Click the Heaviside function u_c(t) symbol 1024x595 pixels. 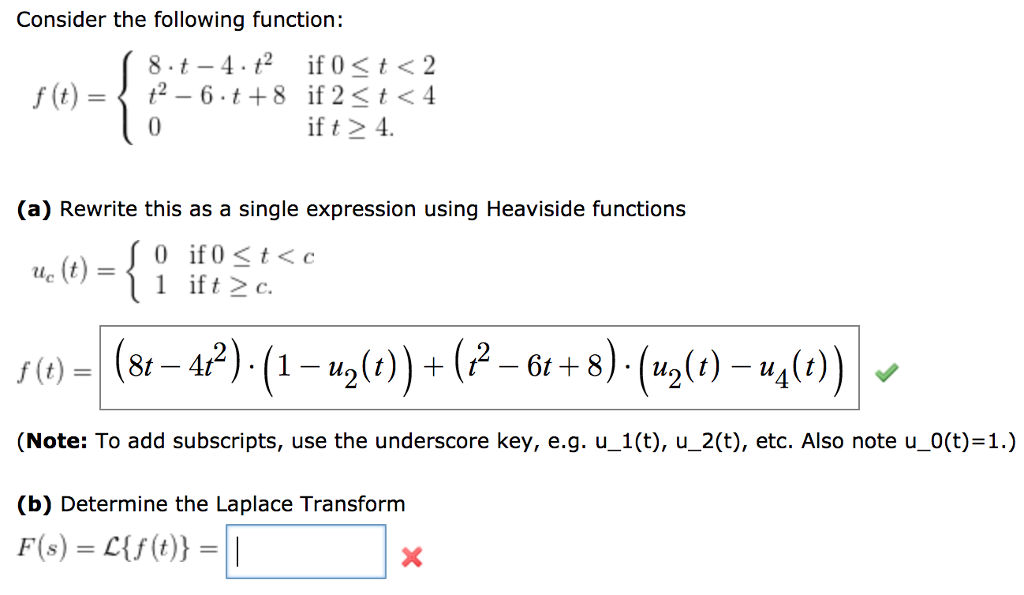[53, 270]
